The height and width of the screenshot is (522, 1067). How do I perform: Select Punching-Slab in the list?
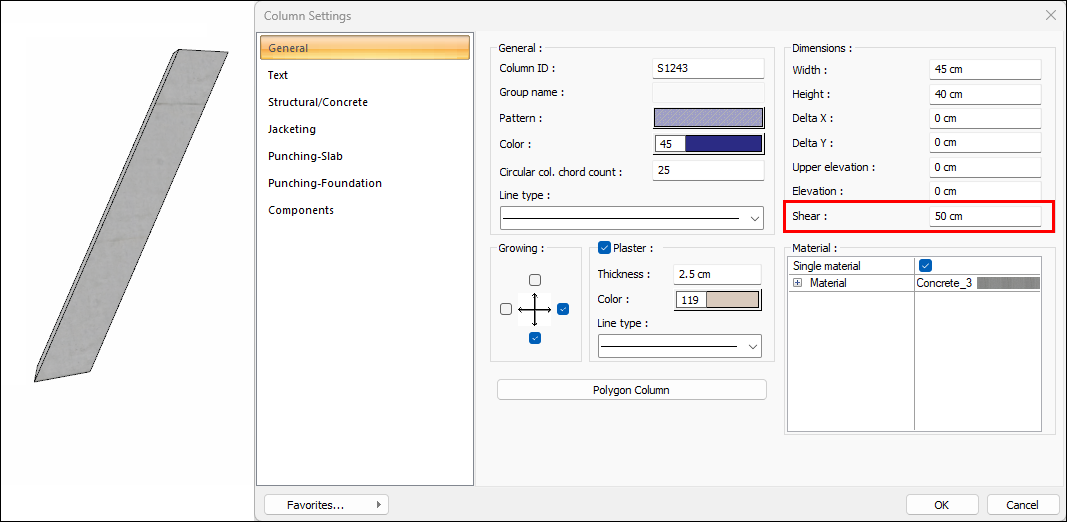tap(305, 156)
